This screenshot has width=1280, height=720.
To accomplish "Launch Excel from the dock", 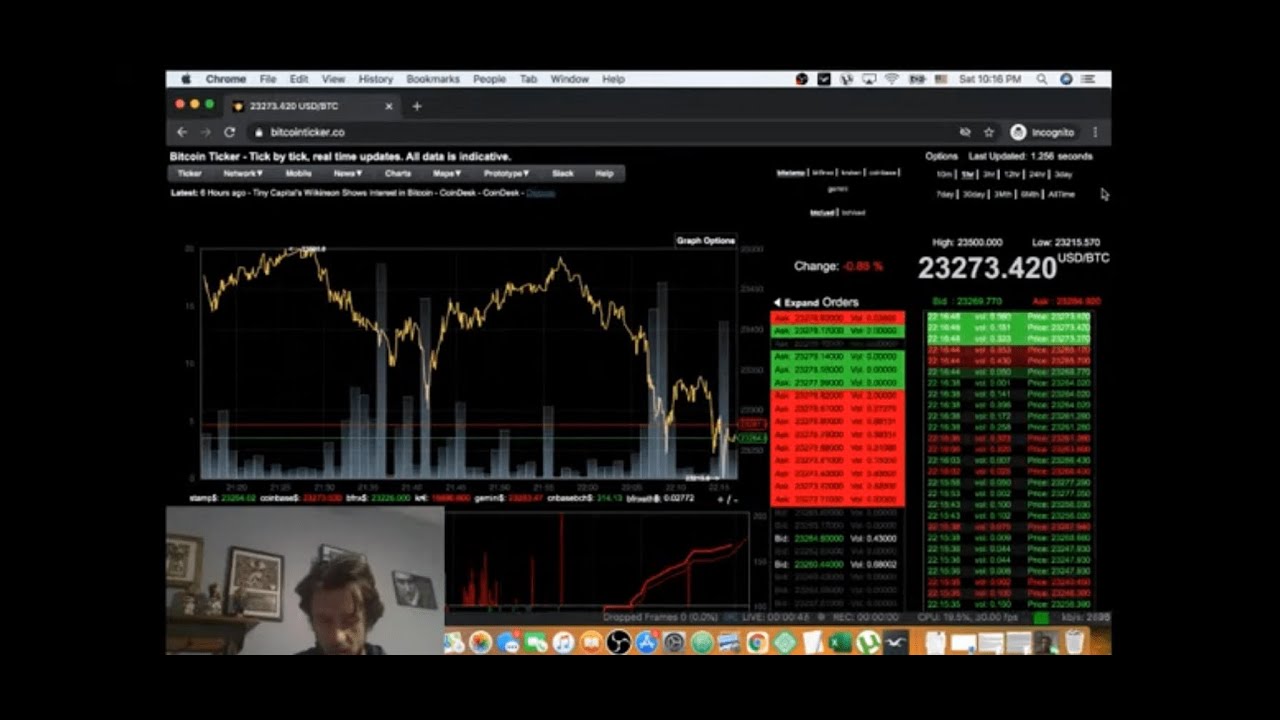I will pyautogui.click(x=840, y=642).
